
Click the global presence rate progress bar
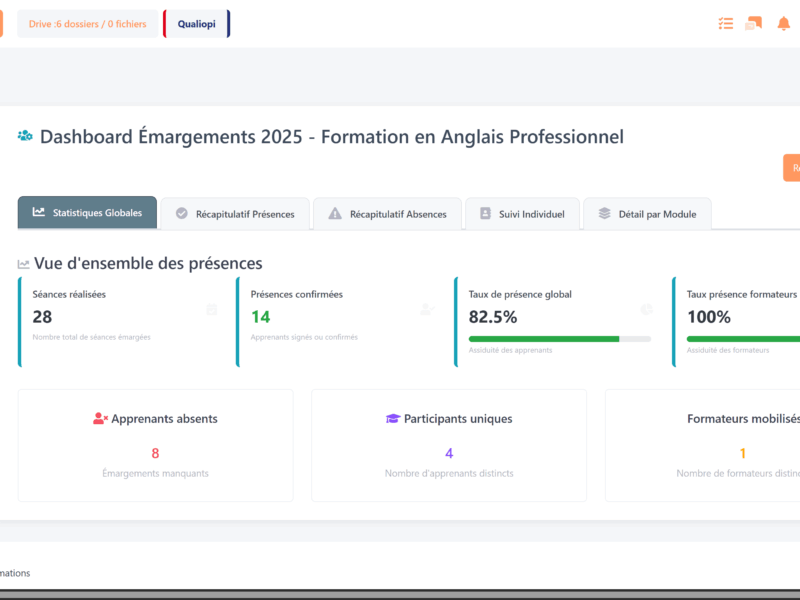point(559,339)
